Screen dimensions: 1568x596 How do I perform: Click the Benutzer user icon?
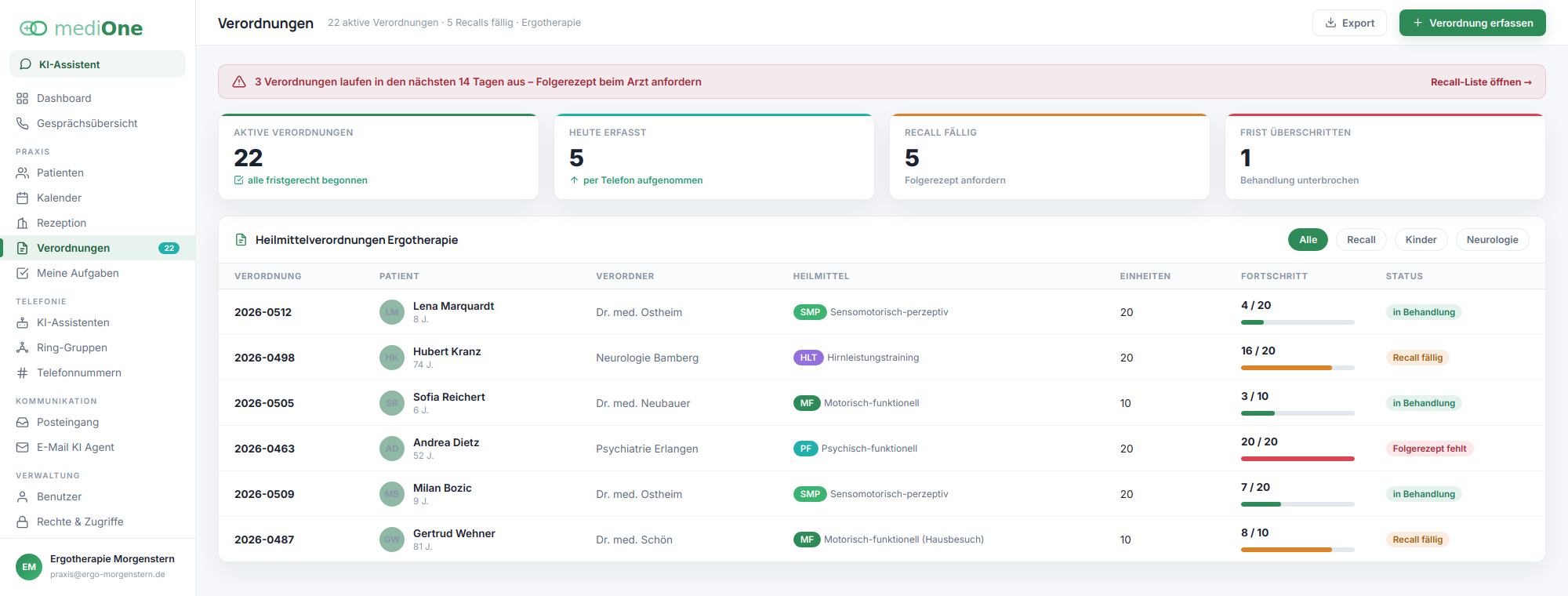point(23,496)
